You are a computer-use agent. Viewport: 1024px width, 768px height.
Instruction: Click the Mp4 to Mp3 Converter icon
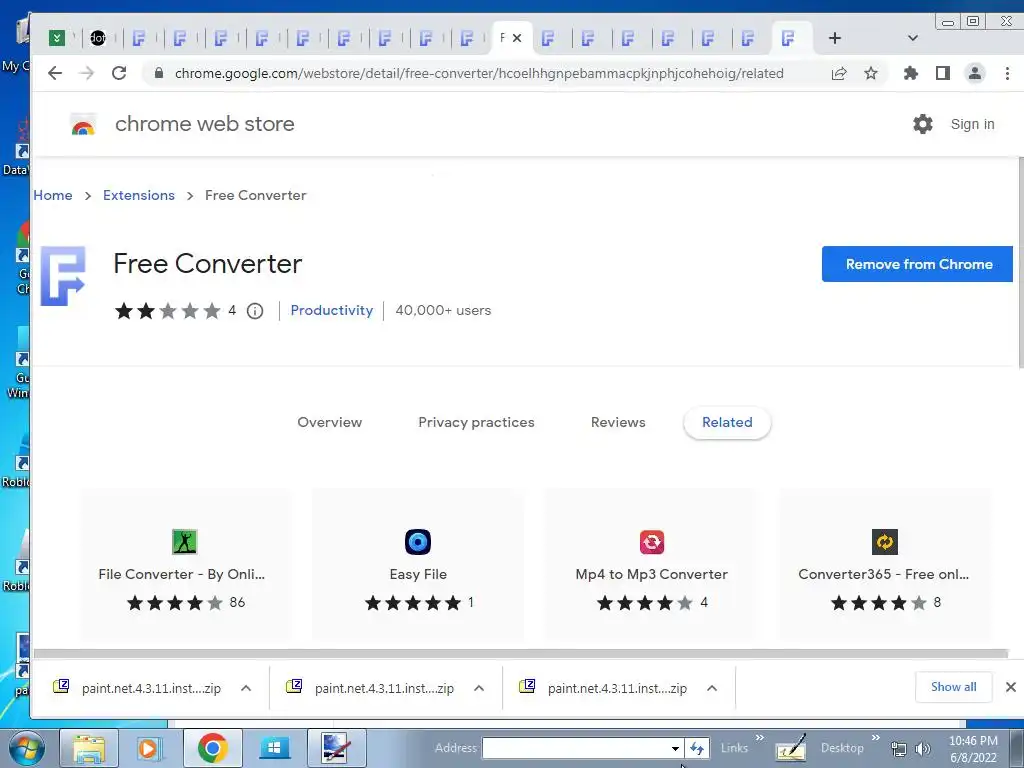tap(652, 542)
